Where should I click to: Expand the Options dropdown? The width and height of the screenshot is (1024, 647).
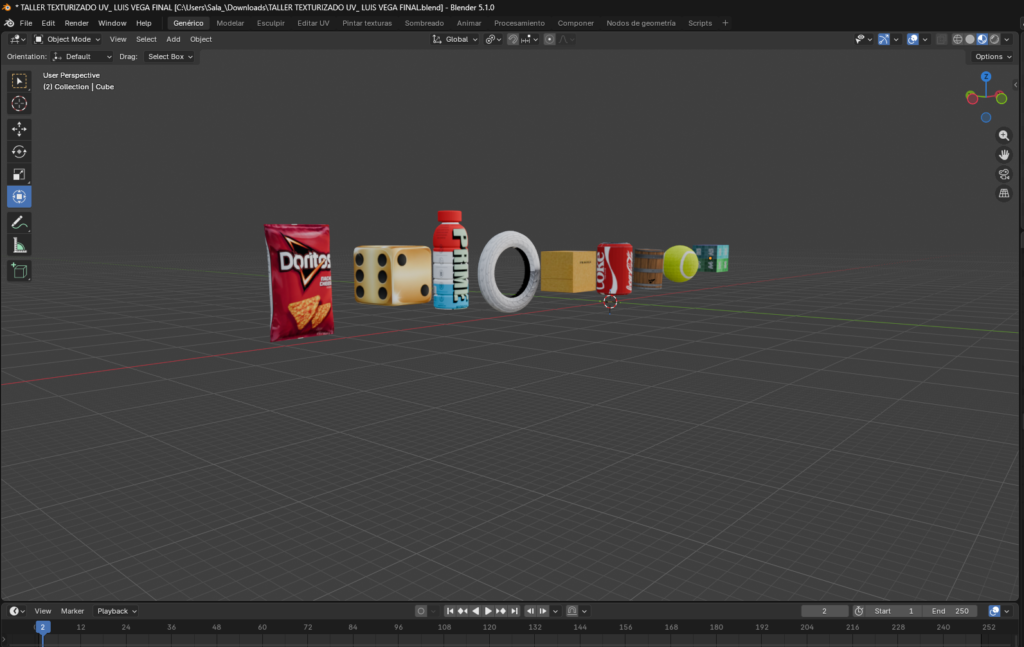coord(993,57)
